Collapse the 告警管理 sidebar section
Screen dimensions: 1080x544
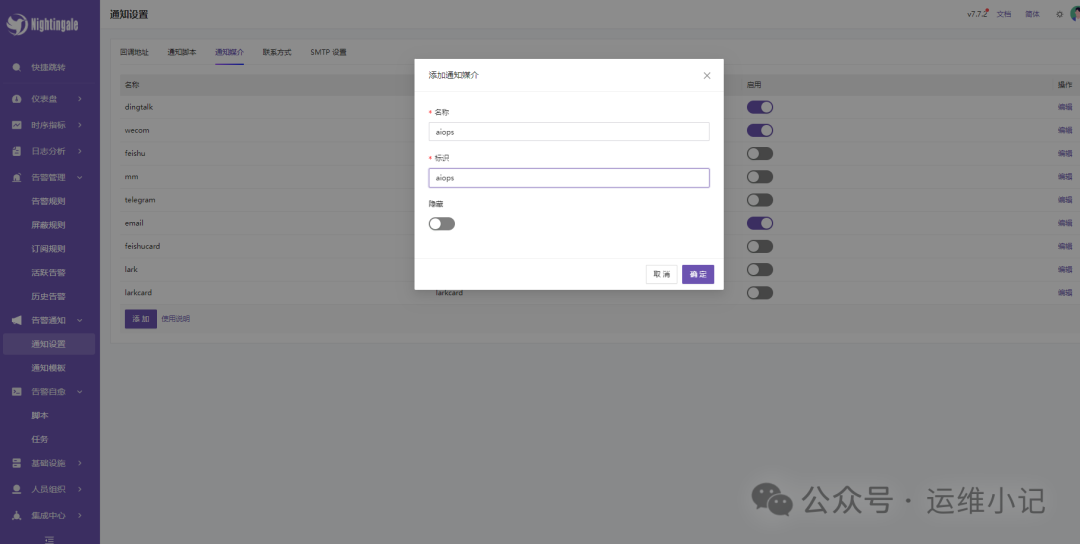point(49,177)
